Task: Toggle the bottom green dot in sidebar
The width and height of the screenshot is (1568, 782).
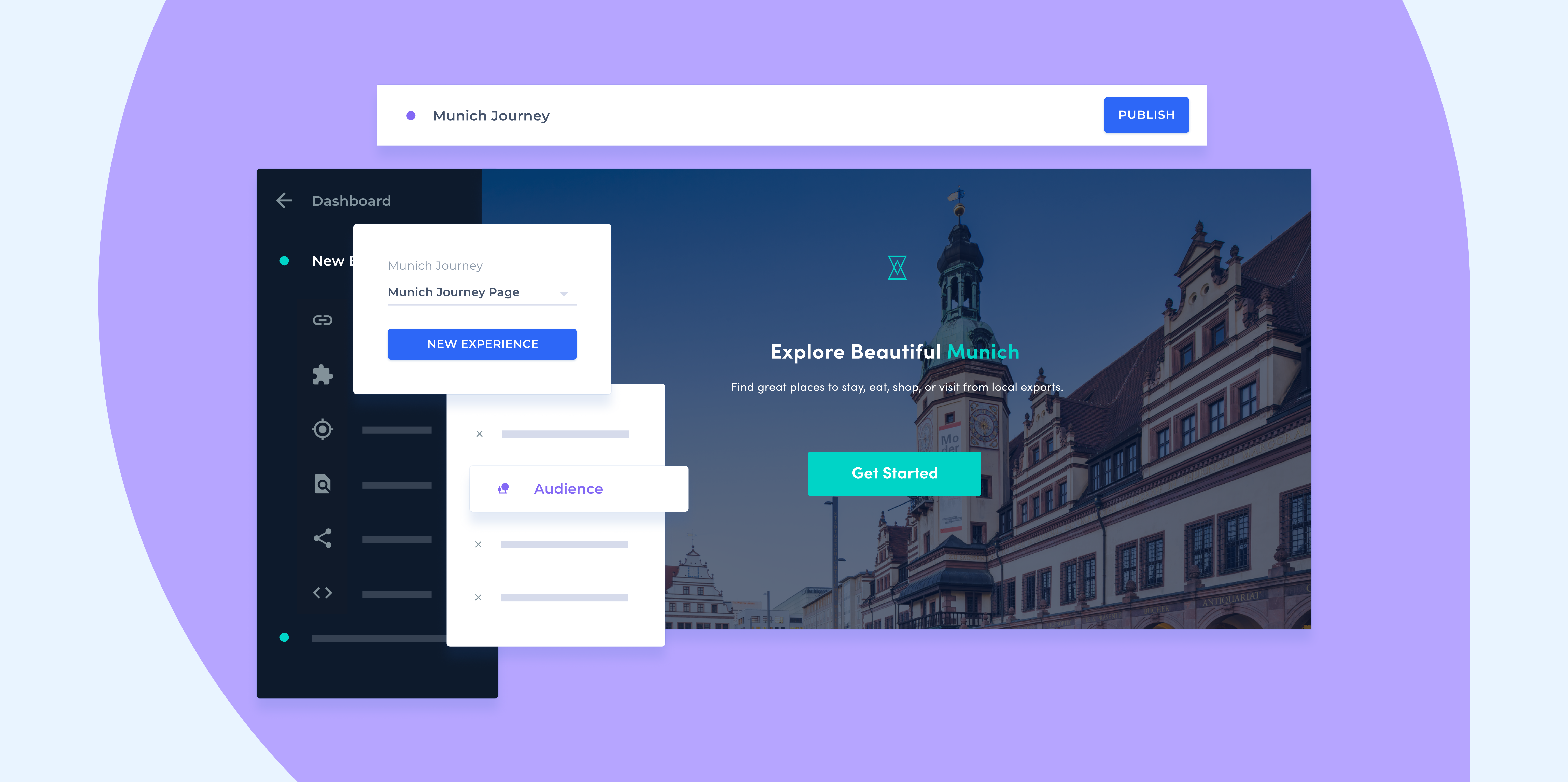Action: coord(284,637)
